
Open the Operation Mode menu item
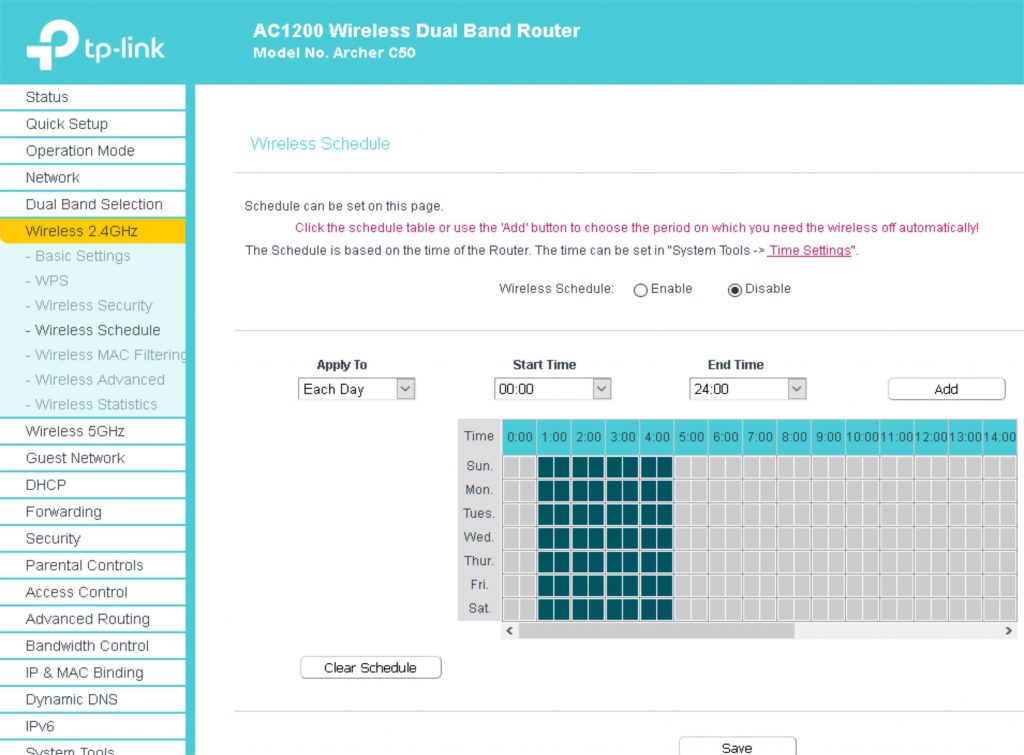(93, 151)
